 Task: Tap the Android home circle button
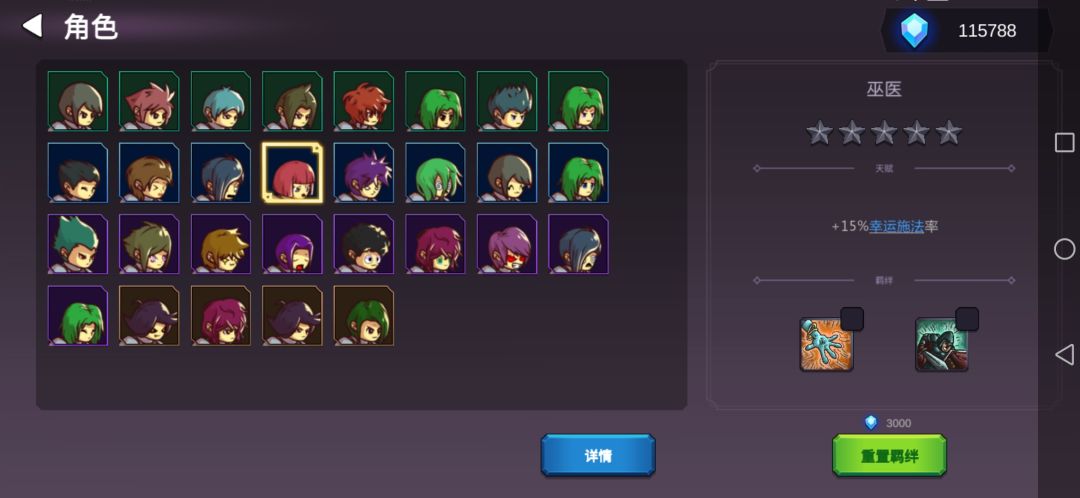tap(1064, 249)
